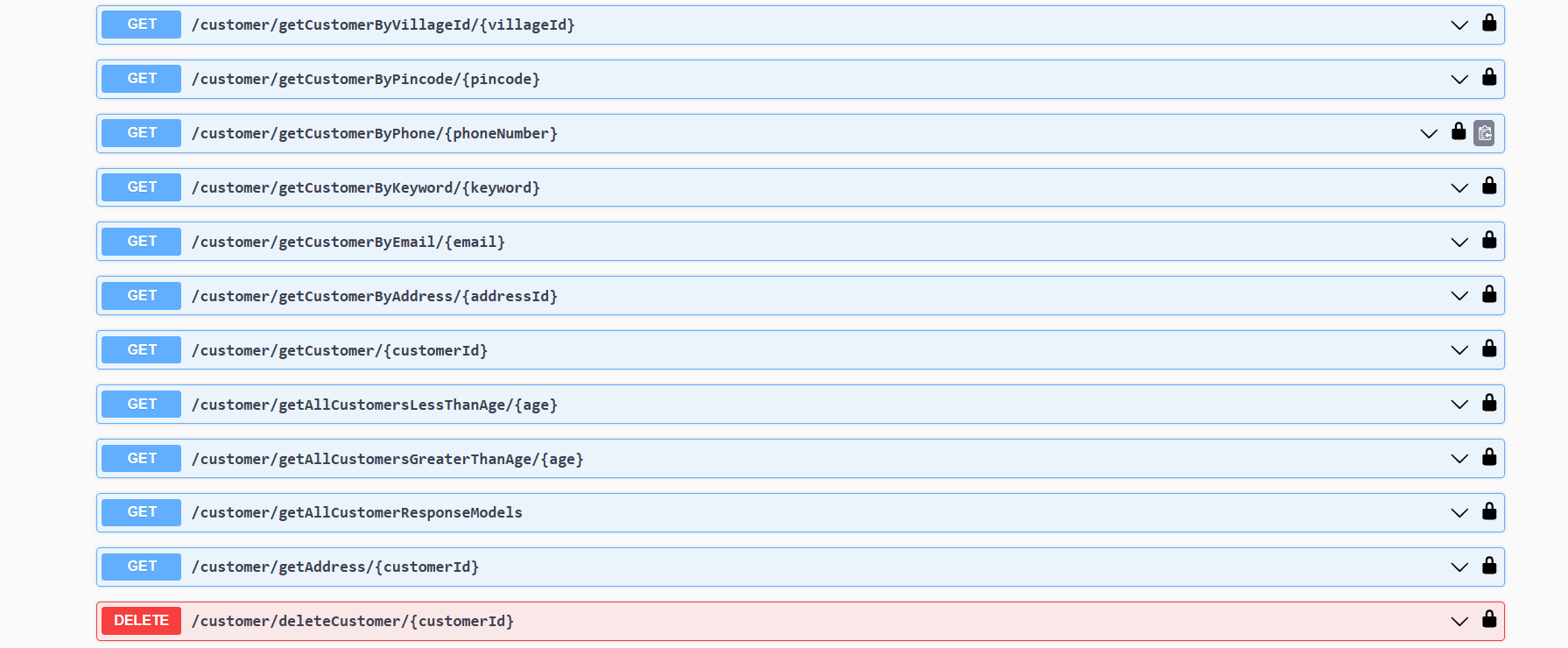Open path /customer/getAddress/{customerId}
The width and height of the screenshot is (1568, 648).
(x=335, y=567)
